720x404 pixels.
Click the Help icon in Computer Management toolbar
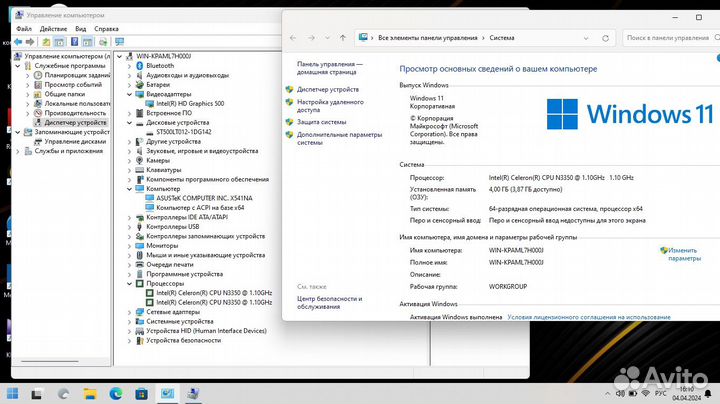click(x=74, y=42)
